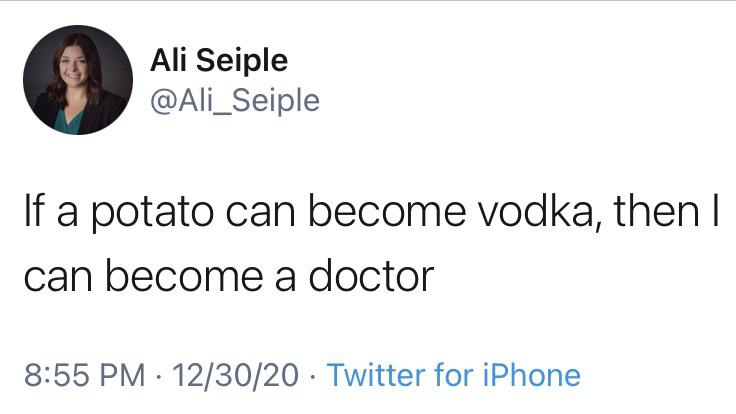Click the display name Ali Seiple
Screen dimensions: 736x414
point(218,61)
